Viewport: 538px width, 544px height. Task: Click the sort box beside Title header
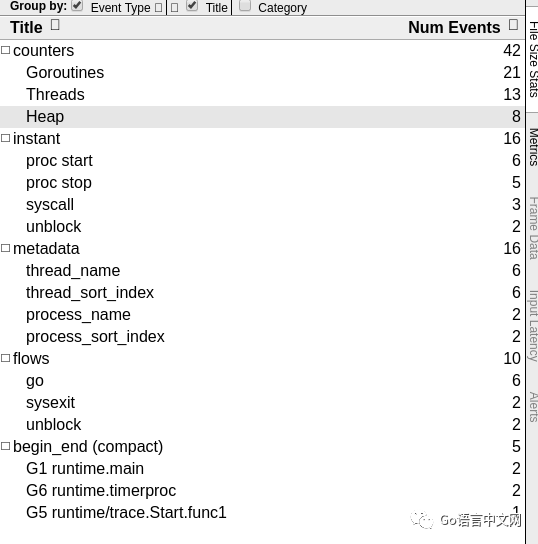pos(55,25)
